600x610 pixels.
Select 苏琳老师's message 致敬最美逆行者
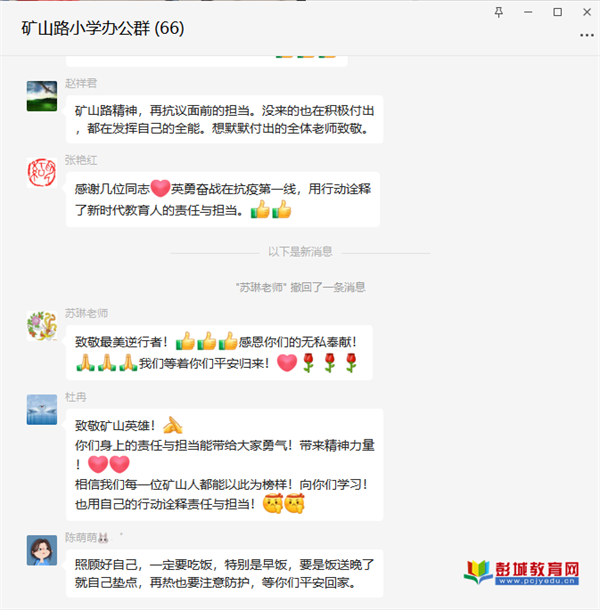coord(219,353)
